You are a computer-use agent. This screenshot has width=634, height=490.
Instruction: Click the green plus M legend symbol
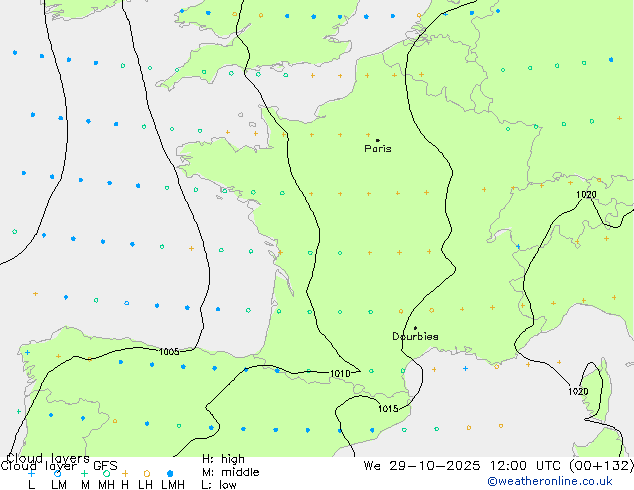pyautogui.click(x=84, y=473)
